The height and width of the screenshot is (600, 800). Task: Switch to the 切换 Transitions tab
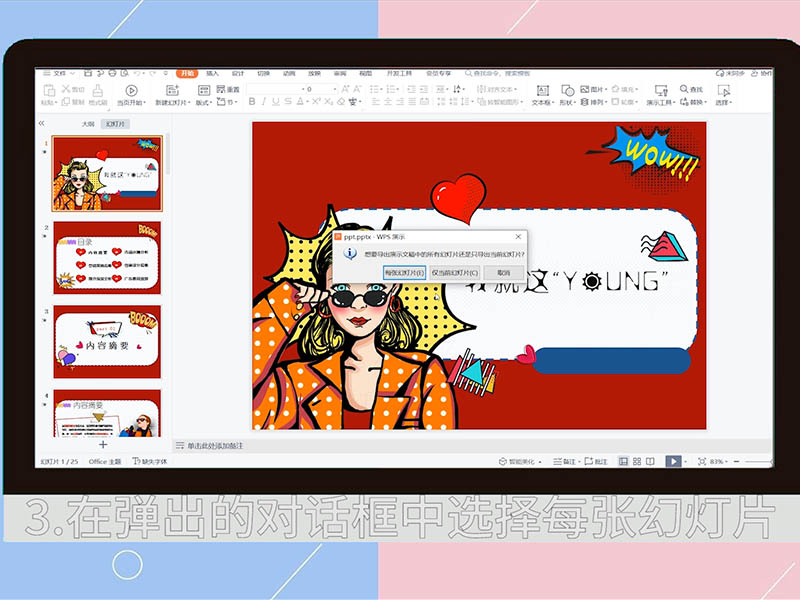point(263,73)
